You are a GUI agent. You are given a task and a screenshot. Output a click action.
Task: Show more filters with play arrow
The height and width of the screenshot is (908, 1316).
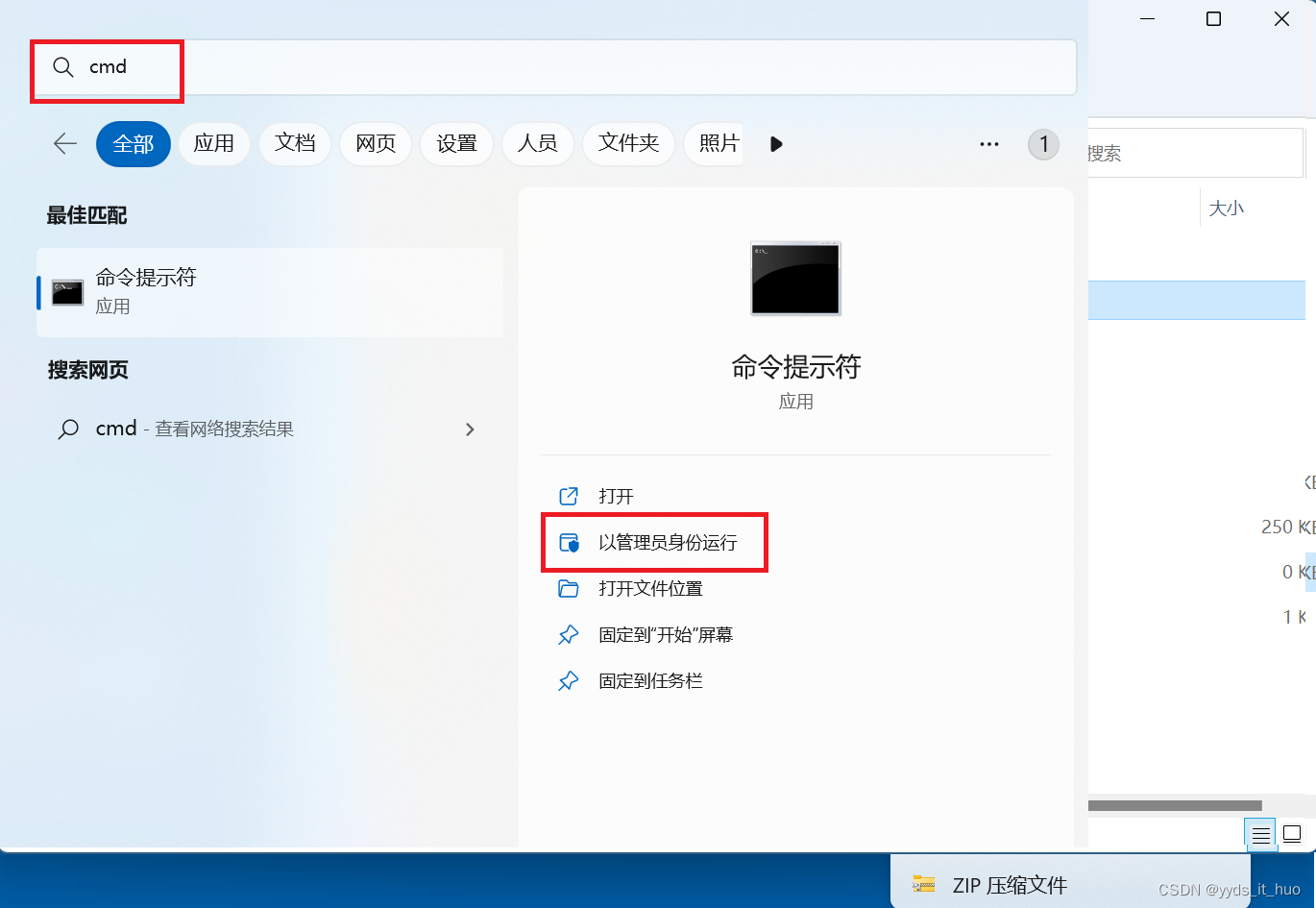(x=776, y=144)
